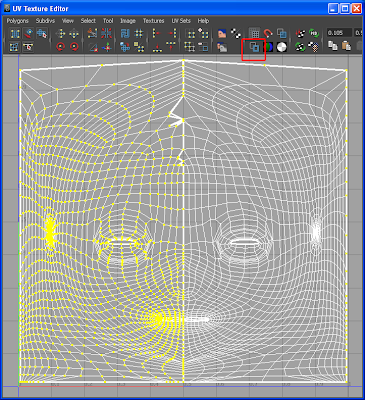Click the rotate UVs clockwise red icon
Viewport: 365px width, 400px height.
tap(74, 47)
